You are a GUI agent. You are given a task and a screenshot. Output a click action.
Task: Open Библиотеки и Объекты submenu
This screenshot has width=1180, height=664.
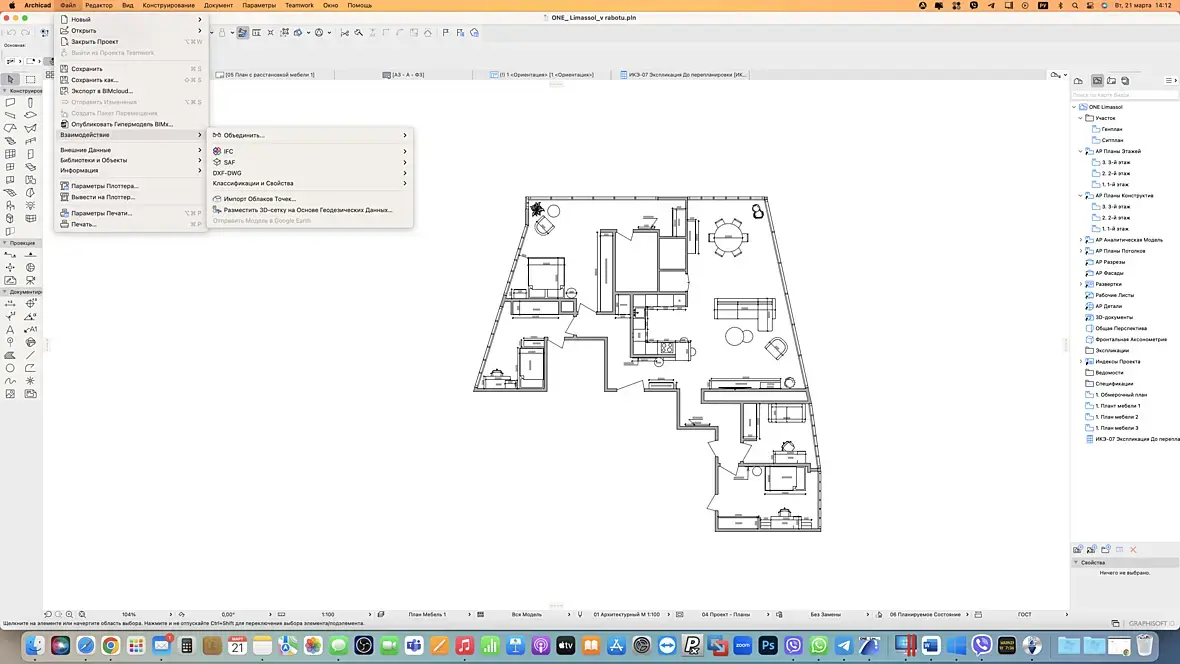[131, 160]
